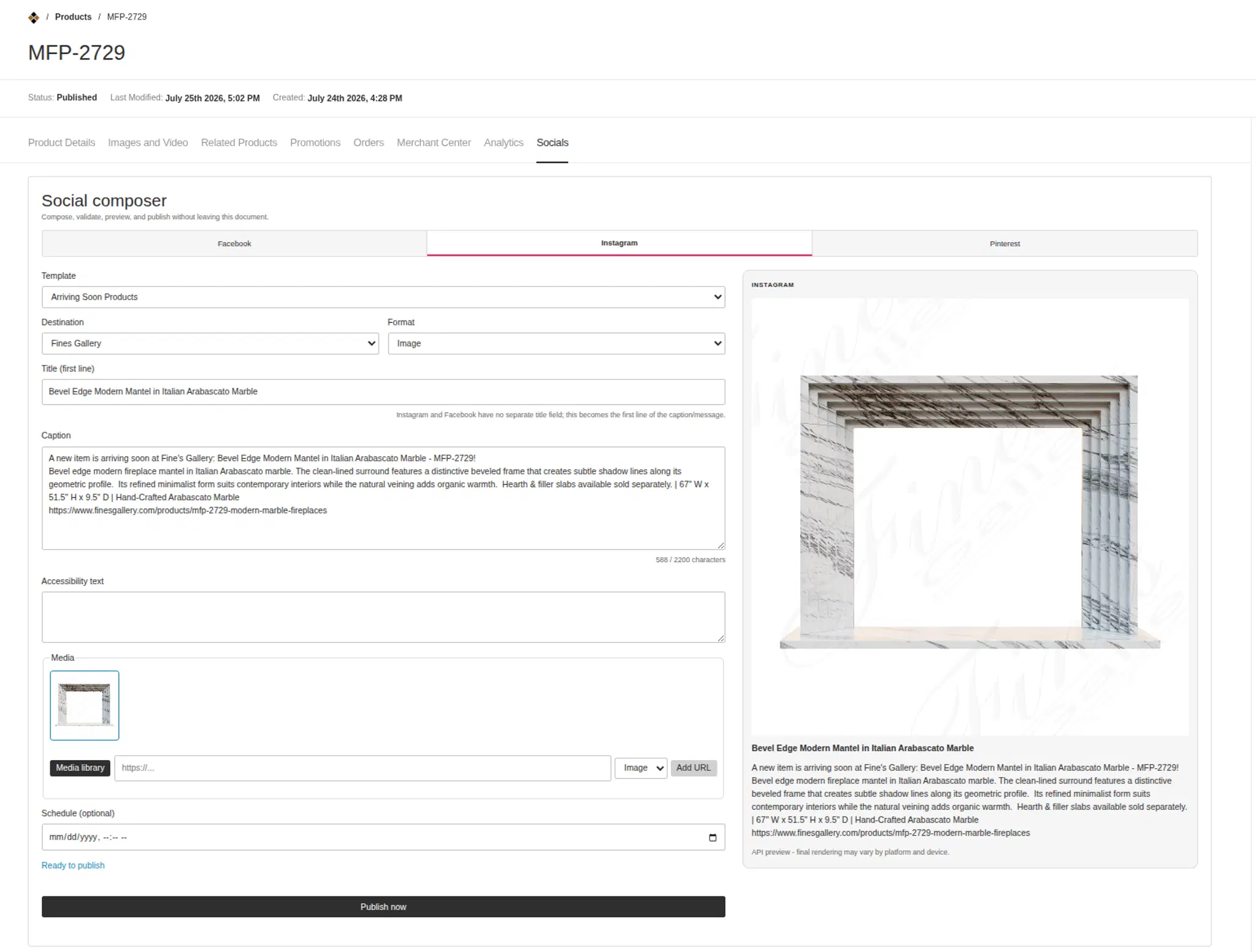Open the Destination dropdown showing Fines Gallery
1256x952 pixels.
210,343
